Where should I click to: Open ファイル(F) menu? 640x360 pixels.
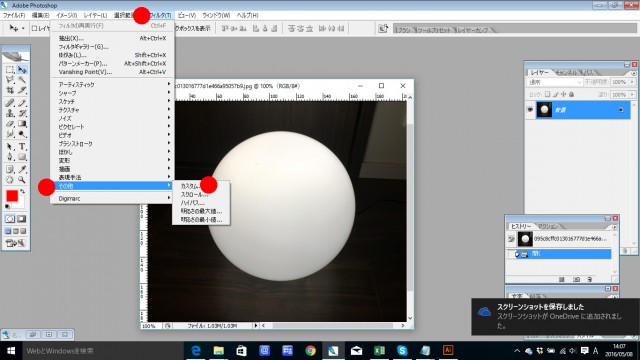(x=14, y=15)
